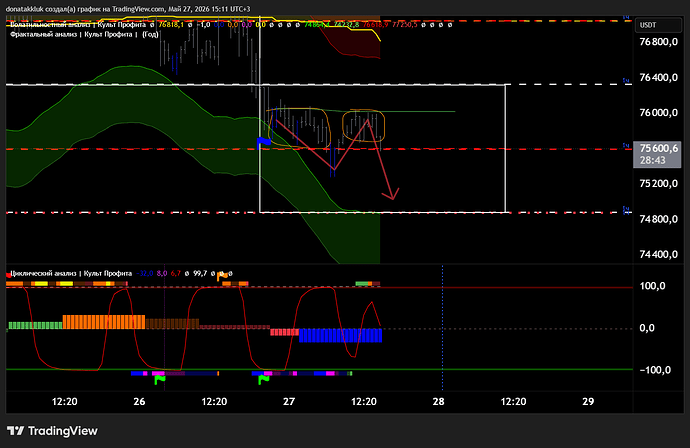Click the 76400,0 price axis label
The height and width of the screenshot is (448, 690).
coord(658,77)
